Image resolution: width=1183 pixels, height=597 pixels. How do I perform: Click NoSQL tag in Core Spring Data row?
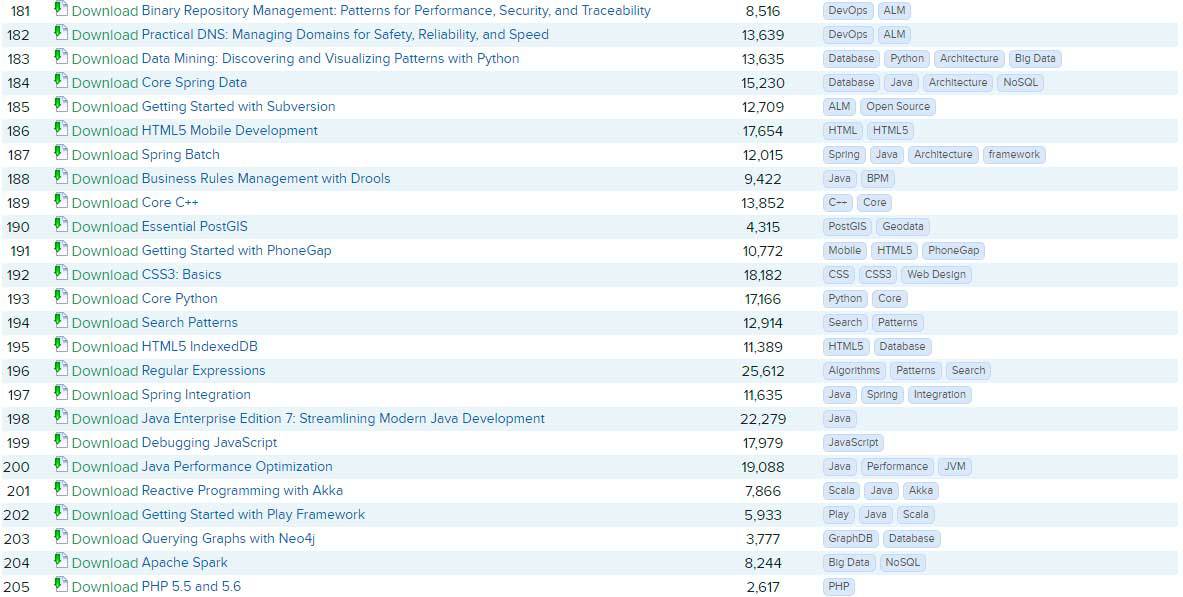(x=1020, y=83)
